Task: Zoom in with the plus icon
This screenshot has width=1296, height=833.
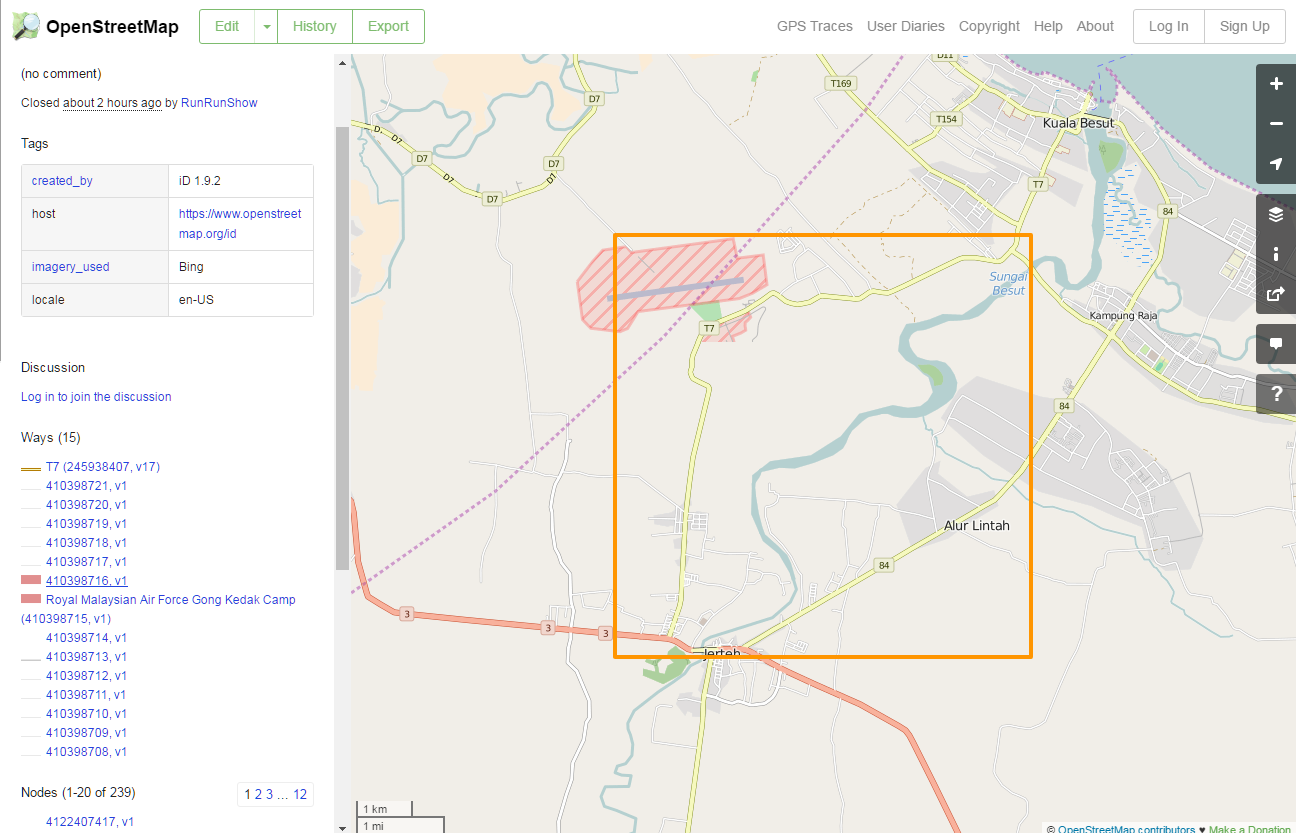Action: 1276,84
